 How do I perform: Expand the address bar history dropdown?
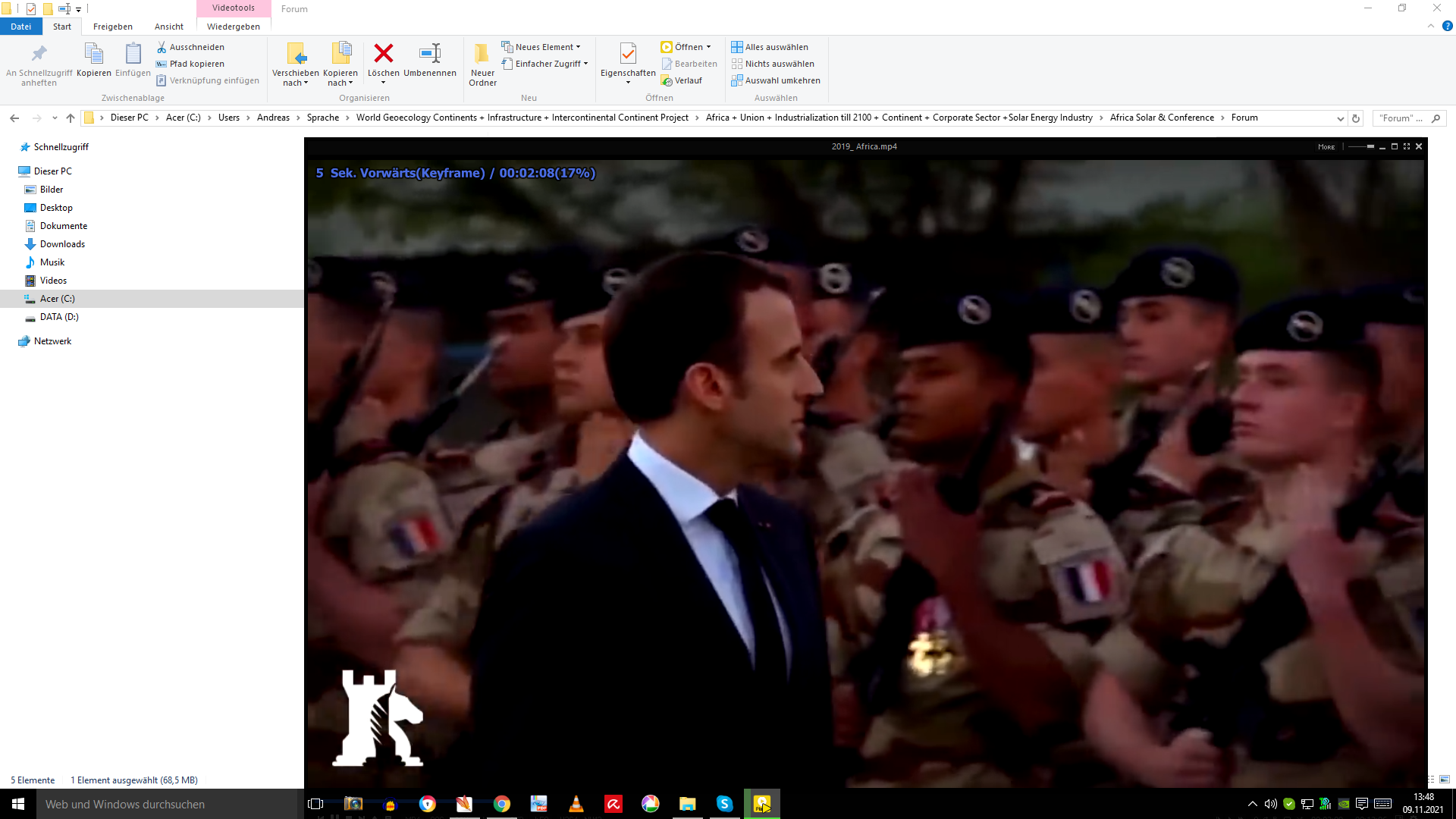pyautogui.click(x=1340, y=118)
